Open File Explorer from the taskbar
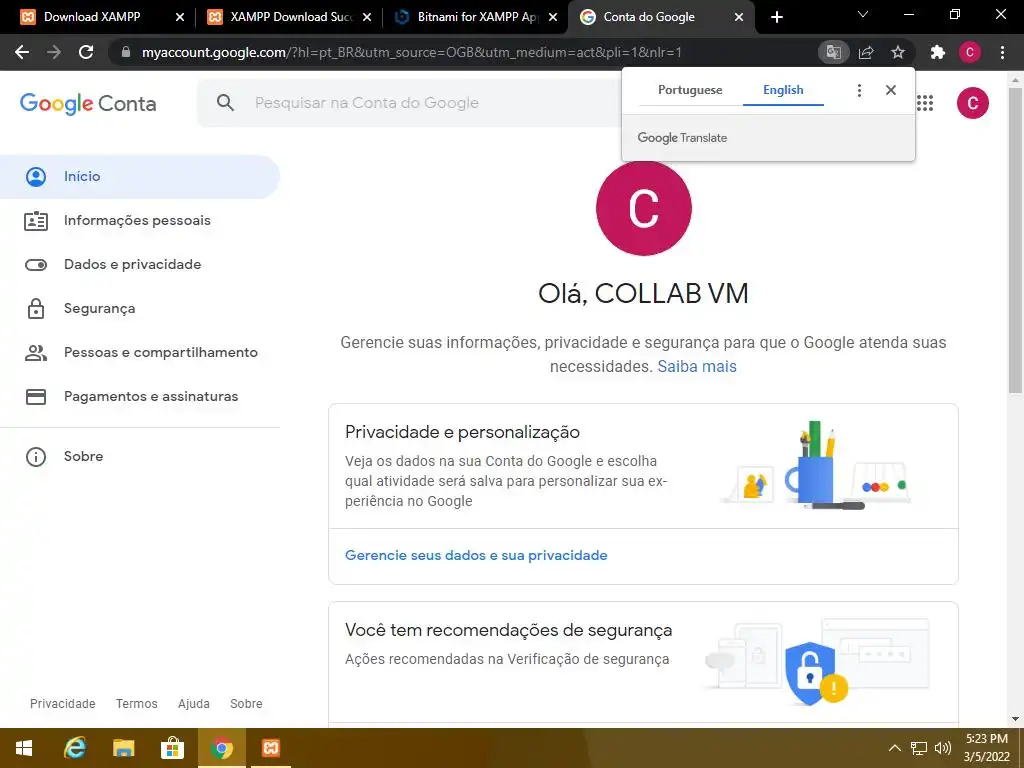Image resolution: width=1024 pixels, height=768 pixels. click(x=123, y=748)
